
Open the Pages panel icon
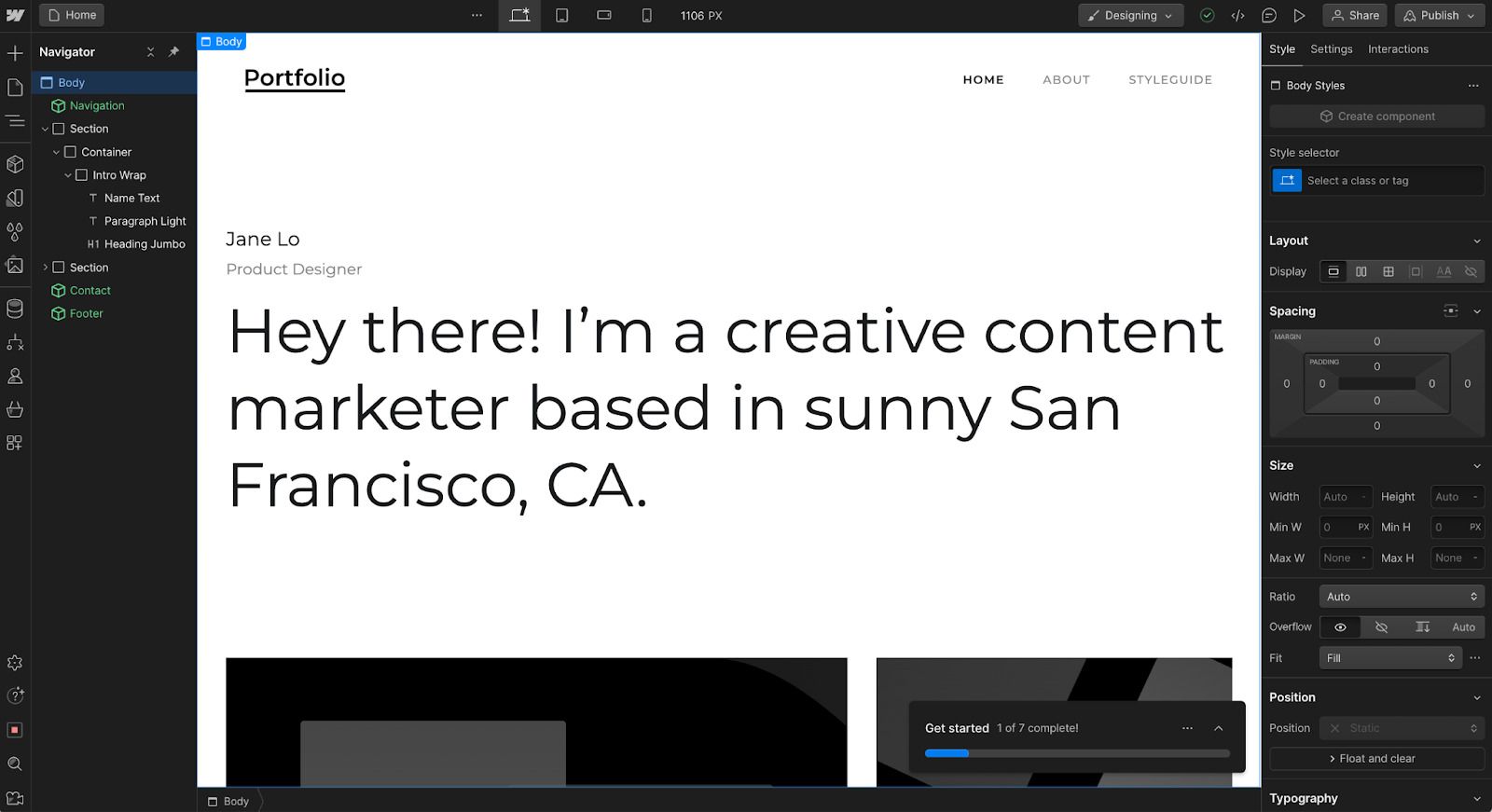click(x=15, y=88)
